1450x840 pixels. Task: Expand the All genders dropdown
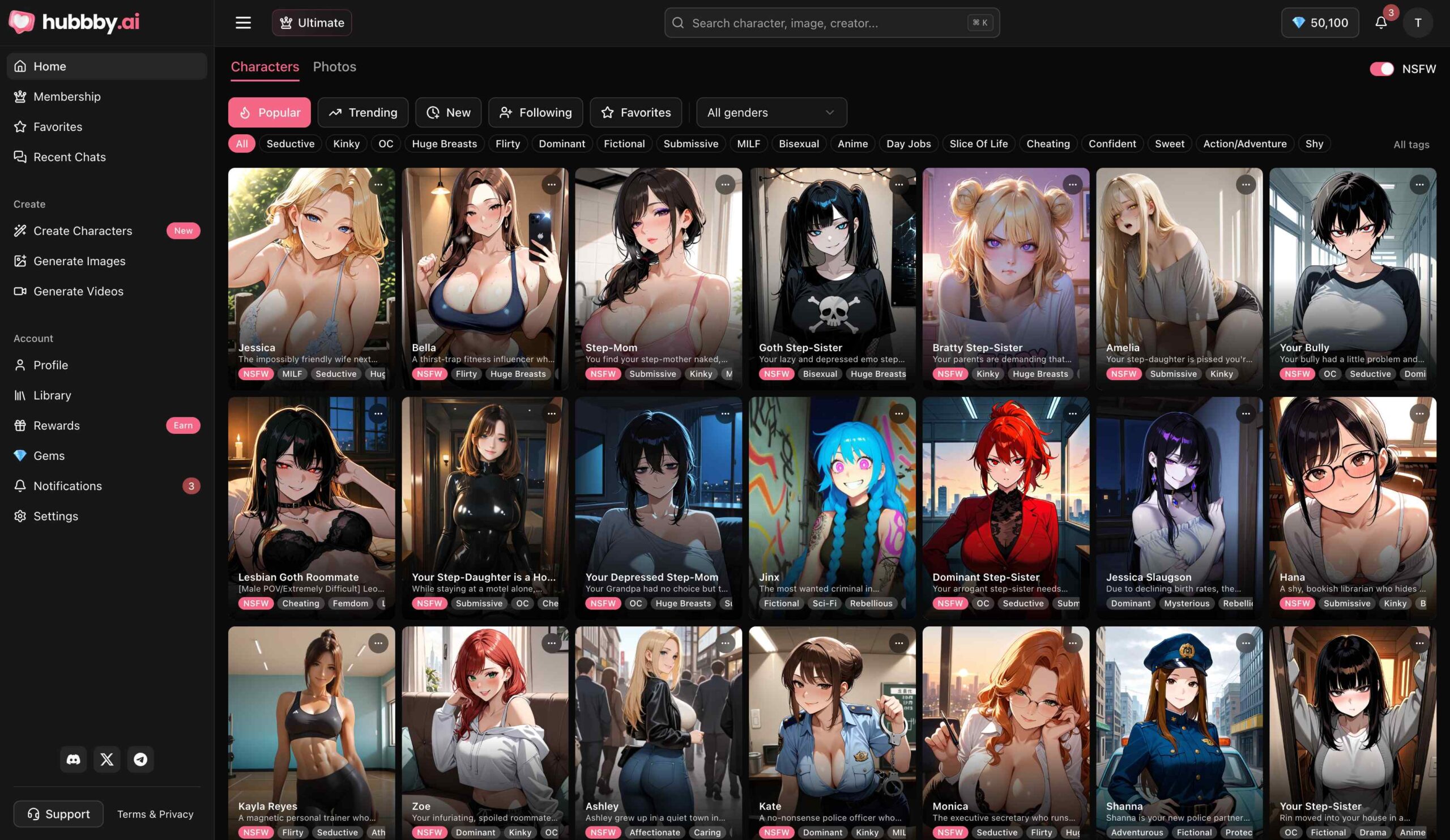click(x=771, y=112)
